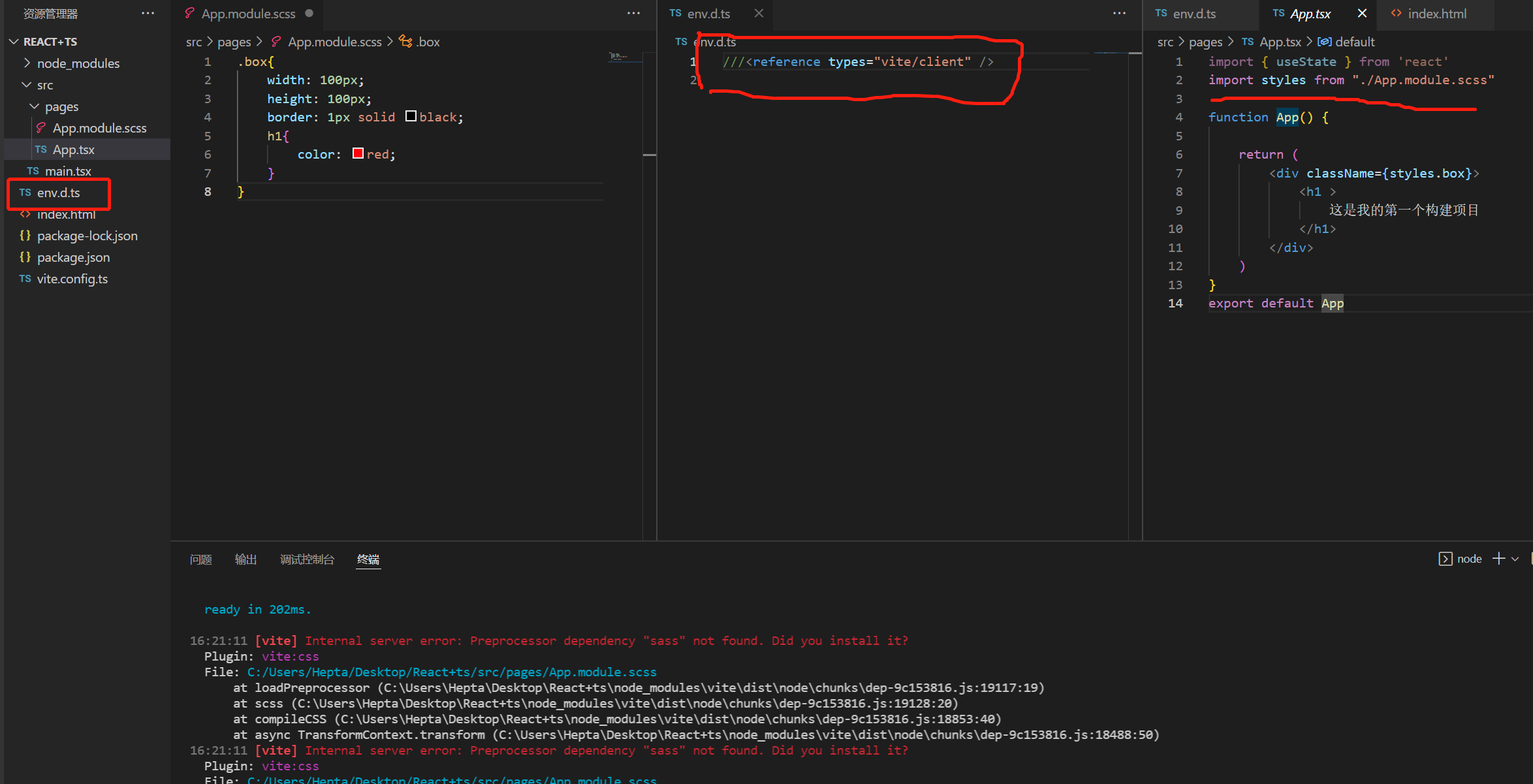Image resolution: width=1533 pixels, height=784 pixels.
Task: Click Sass icon on App.module.scss tab
Action: 190,13
